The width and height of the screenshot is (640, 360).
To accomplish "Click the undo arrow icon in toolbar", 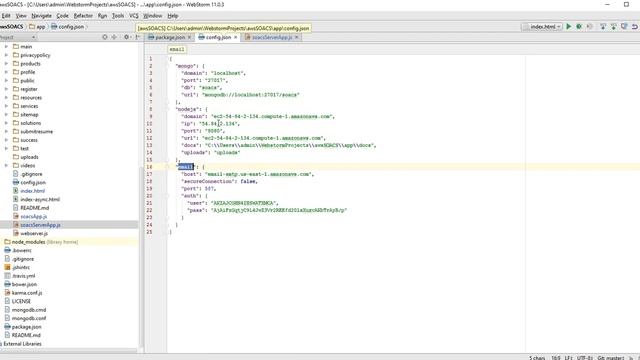I will (x=635, y=27).
